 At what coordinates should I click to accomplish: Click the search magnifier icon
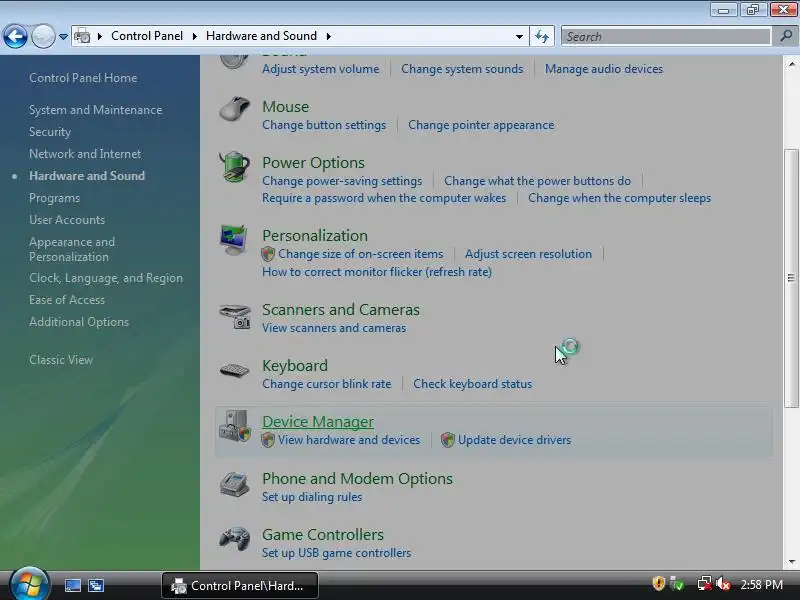point(786,36)
